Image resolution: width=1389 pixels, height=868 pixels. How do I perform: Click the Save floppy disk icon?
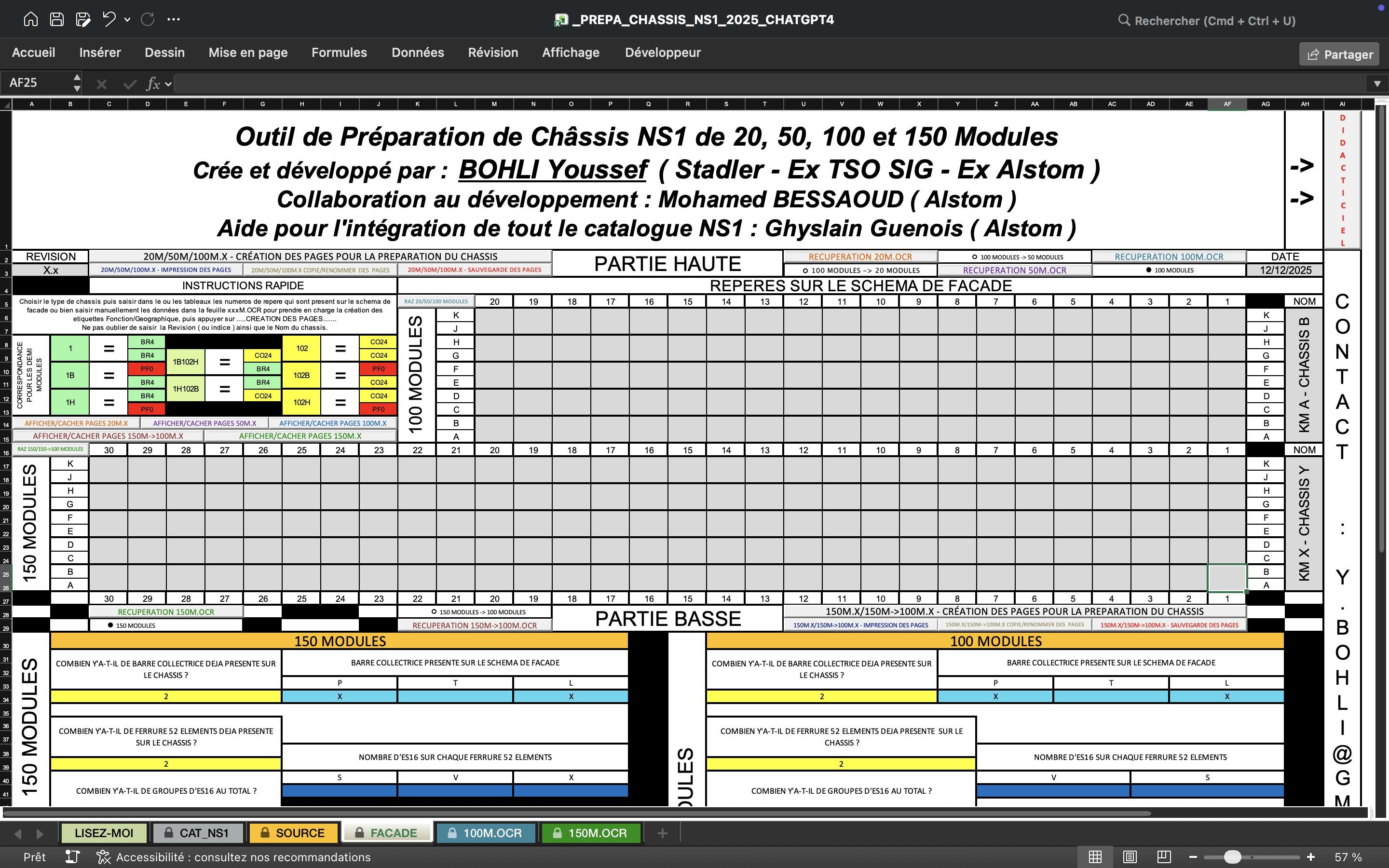56,19
